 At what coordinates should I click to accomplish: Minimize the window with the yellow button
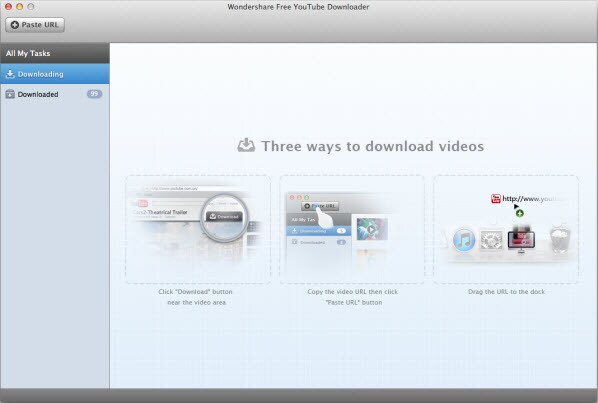pyautogui.click(x=20, y=6)
